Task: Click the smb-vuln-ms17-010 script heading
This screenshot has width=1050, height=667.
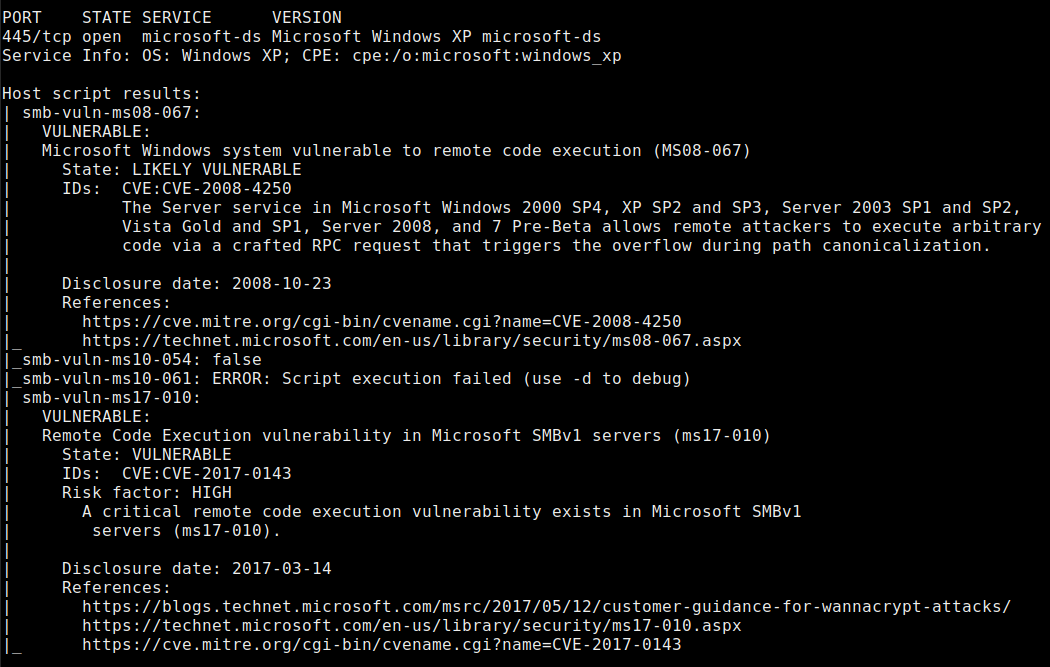Action: (x=112, y=398)
